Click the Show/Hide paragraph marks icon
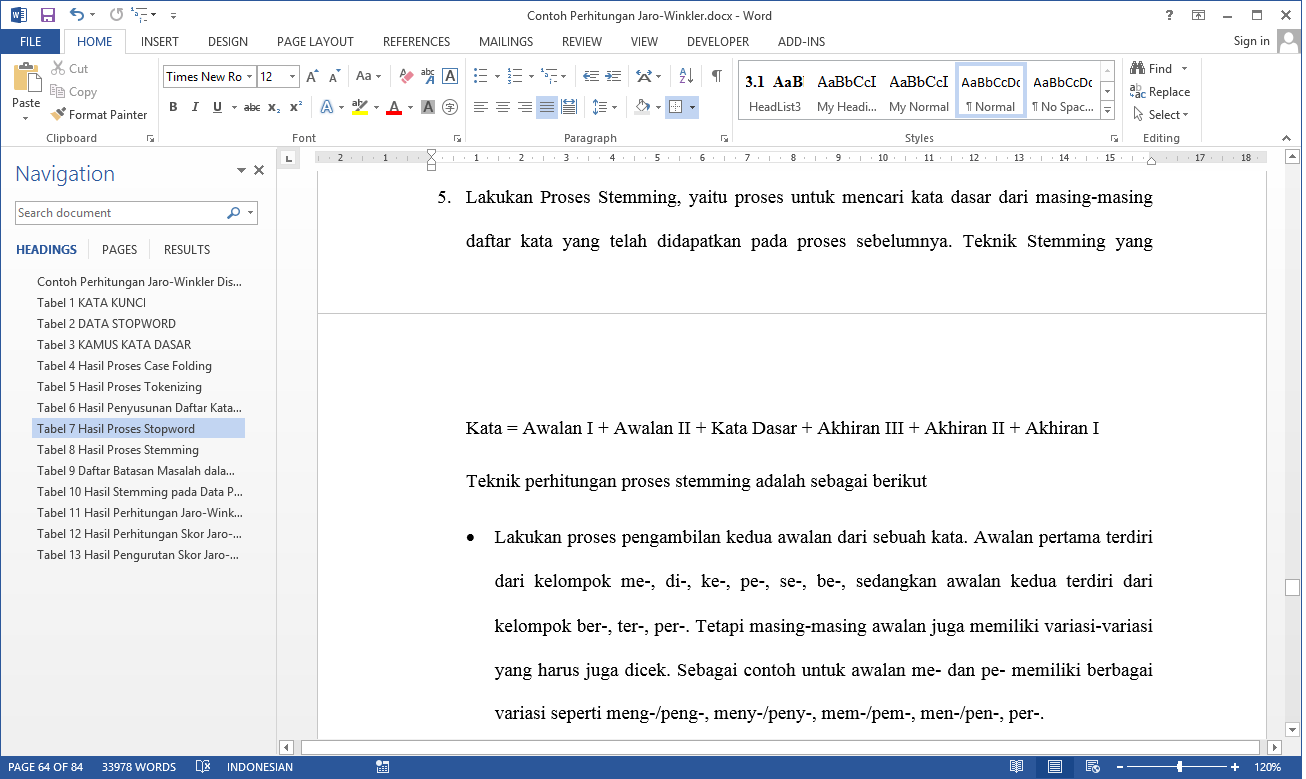 (717, 76)
